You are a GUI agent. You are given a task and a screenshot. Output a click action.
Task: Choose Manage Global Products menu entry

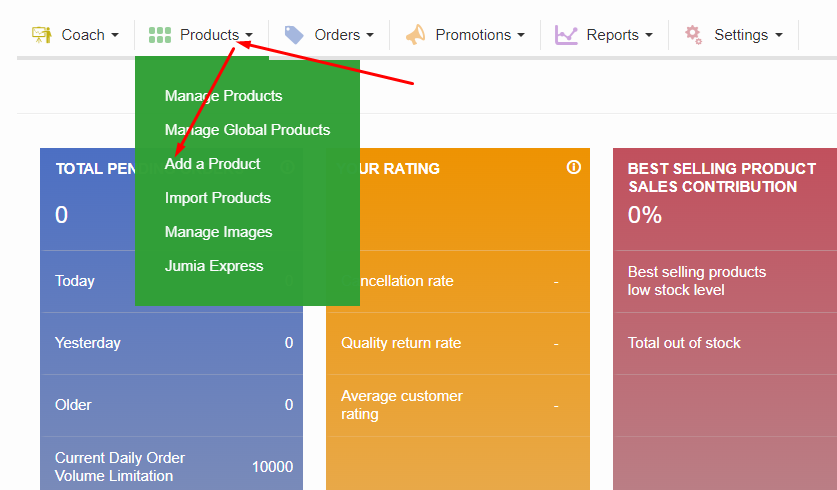[247, 130]
